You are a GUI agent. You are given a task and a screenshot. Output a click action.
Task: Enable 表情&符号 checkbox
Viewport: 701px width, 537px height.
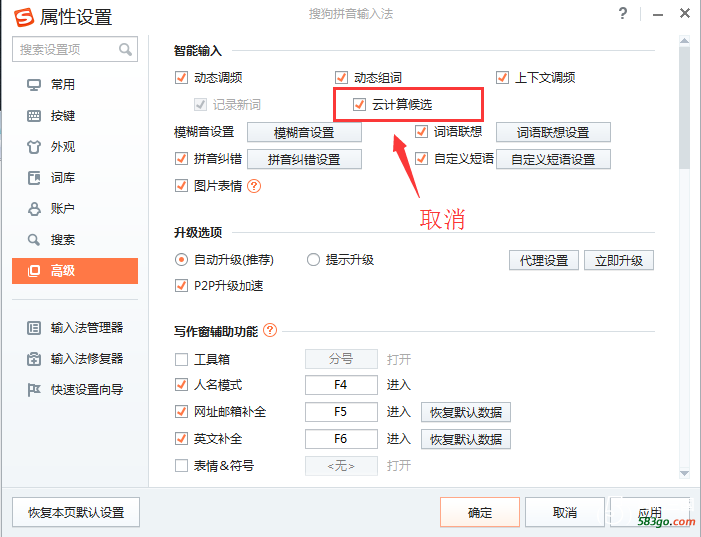point(181,465)
